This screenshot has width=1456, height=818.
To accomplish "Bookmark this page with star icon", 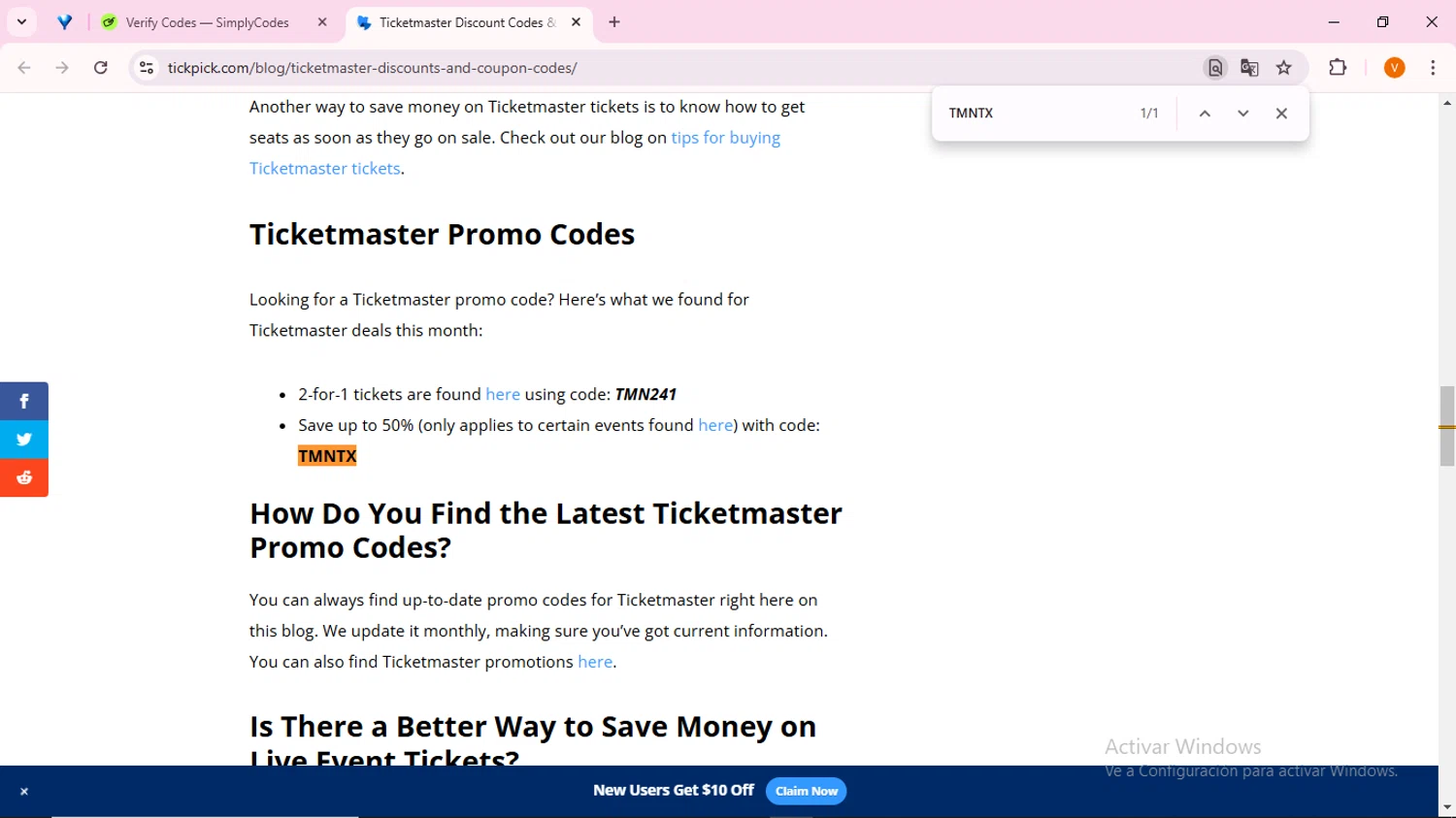I will coord(1284,68).
